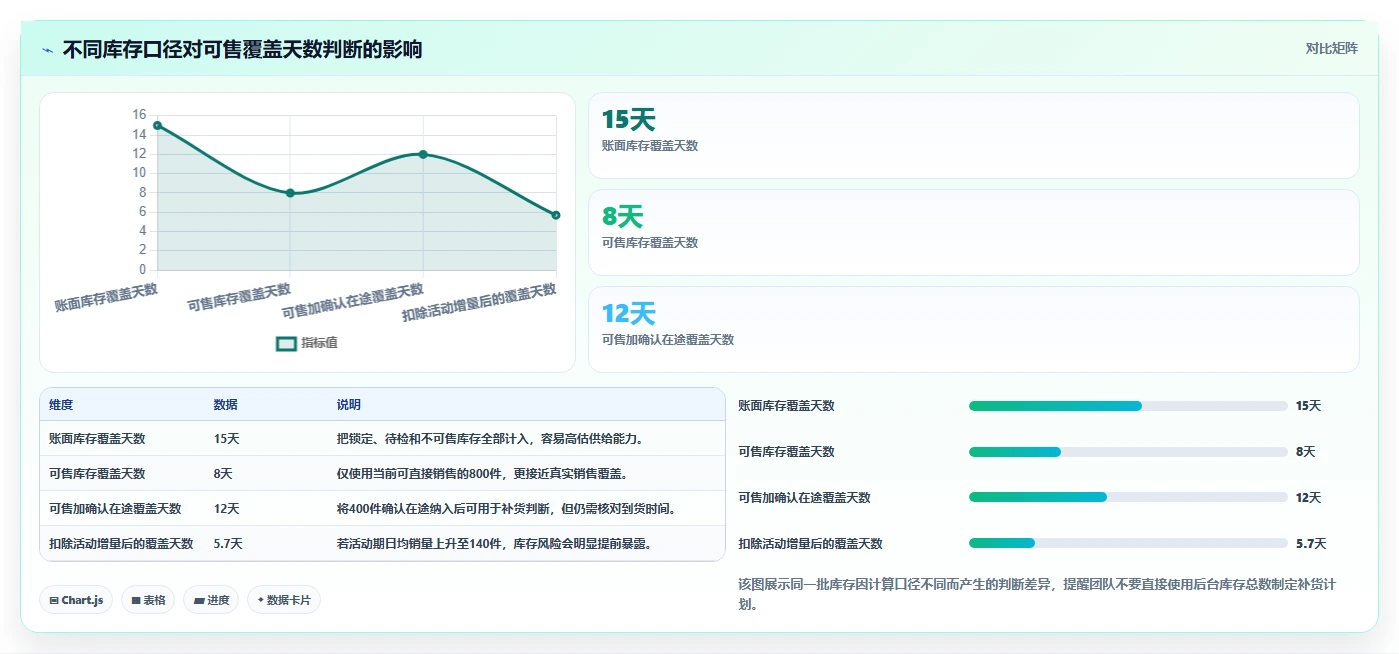Viewport: 1399px width, 654px height.
Task: Select the 15天 data card
Action: (973, 135)
